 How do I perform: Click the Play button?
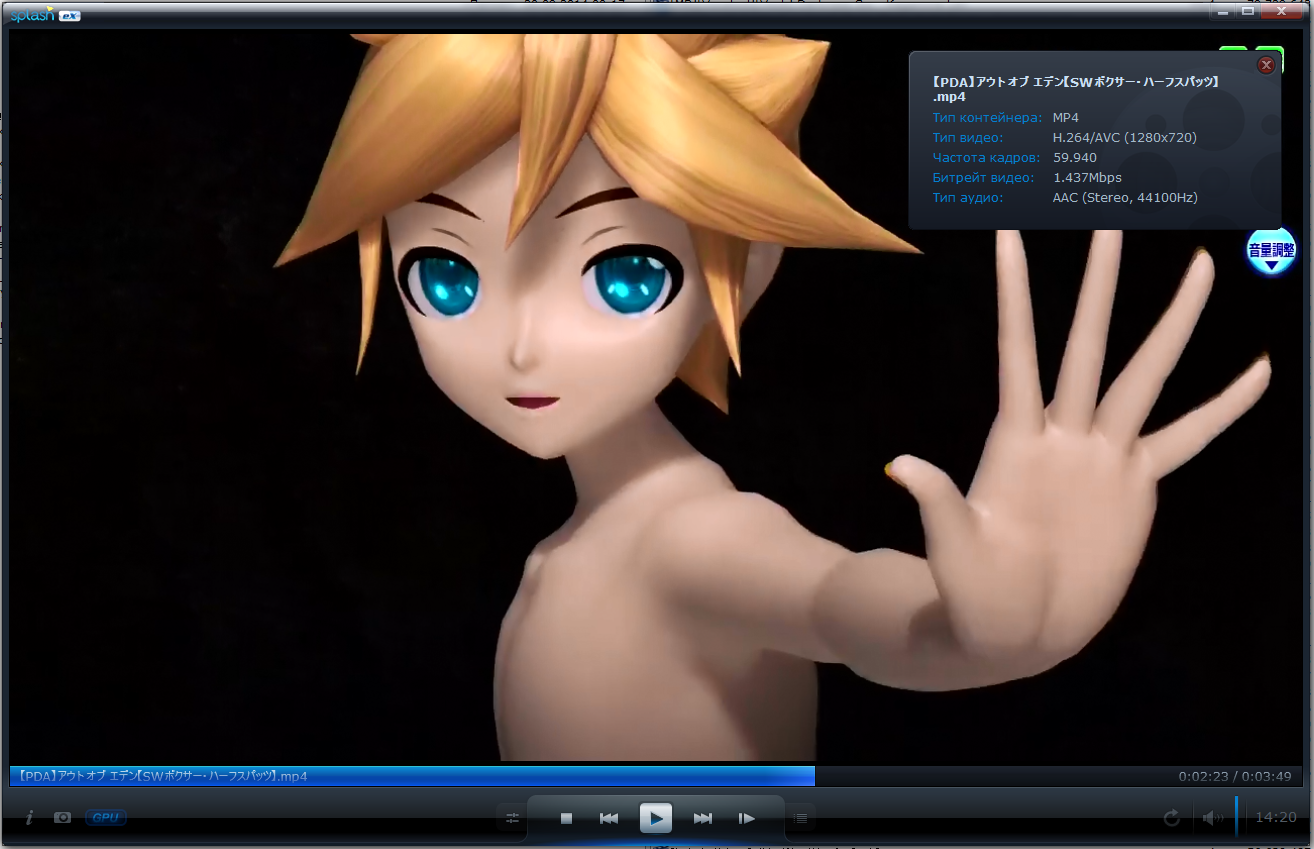pos(656,818)
